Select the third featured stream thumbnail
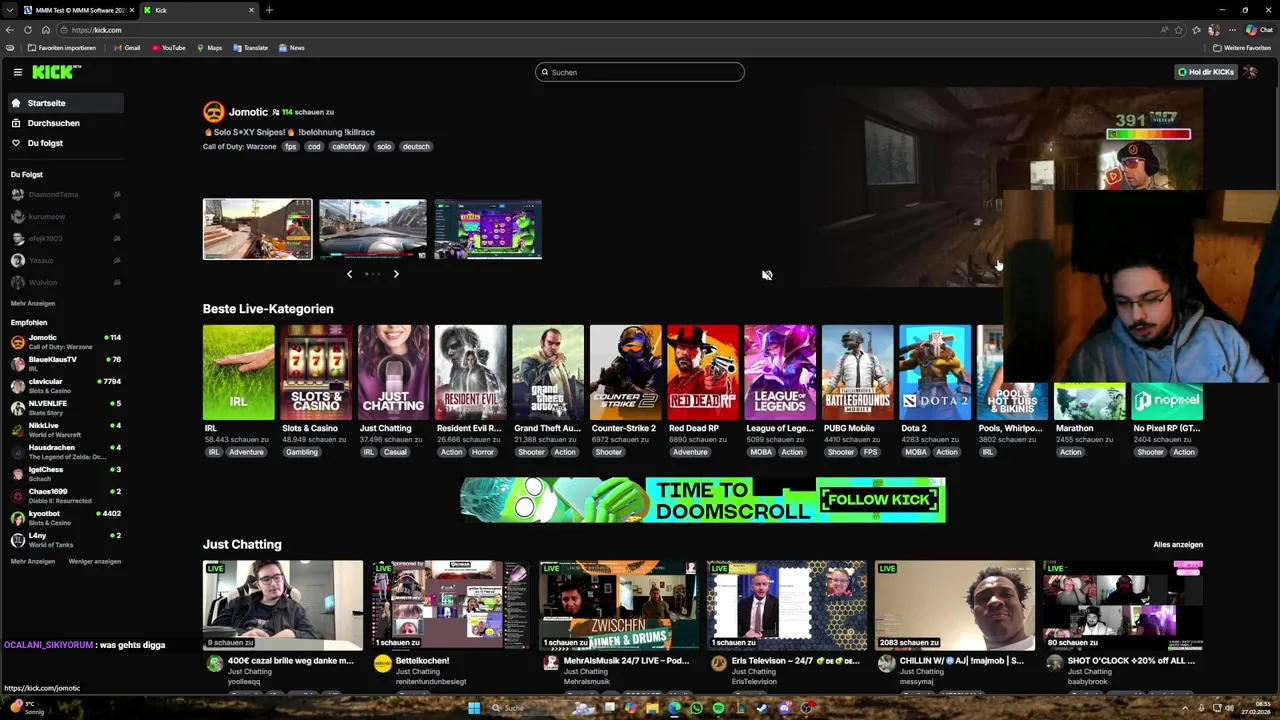1280x720 pixels. 488,229
